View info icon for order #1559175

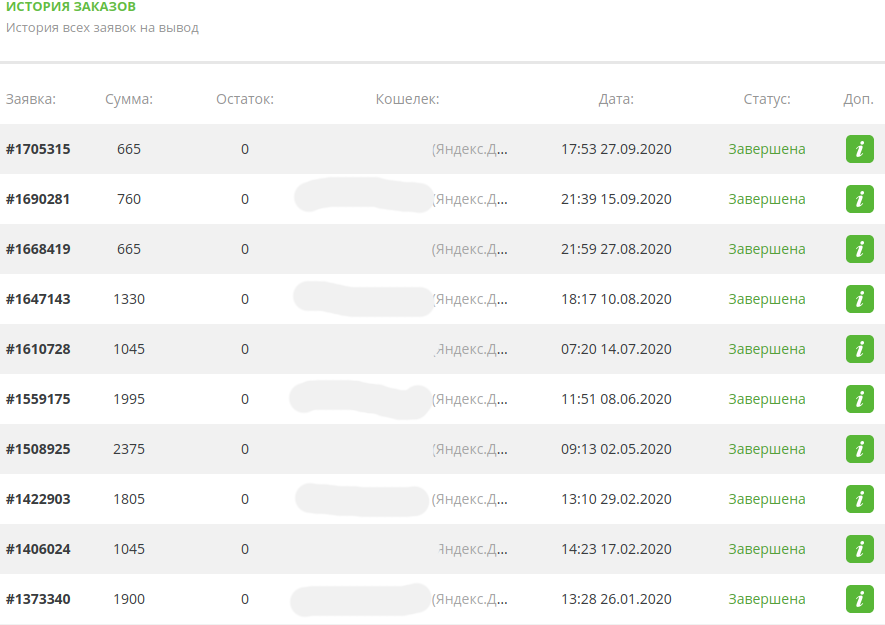pyautogui.click(x=859, y=399)
